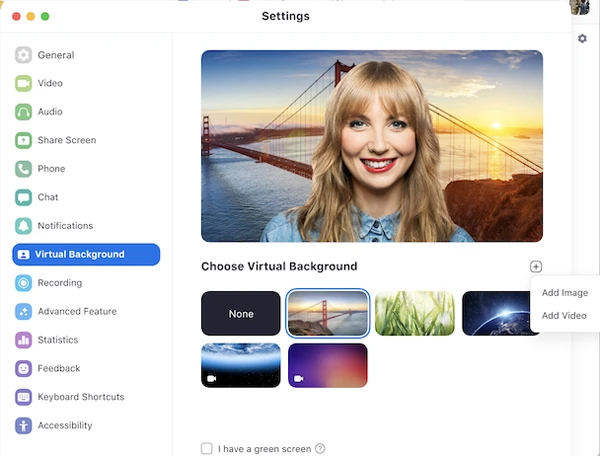Click the Phone settings icon
The image size is (600, 456).
point(23,169)
